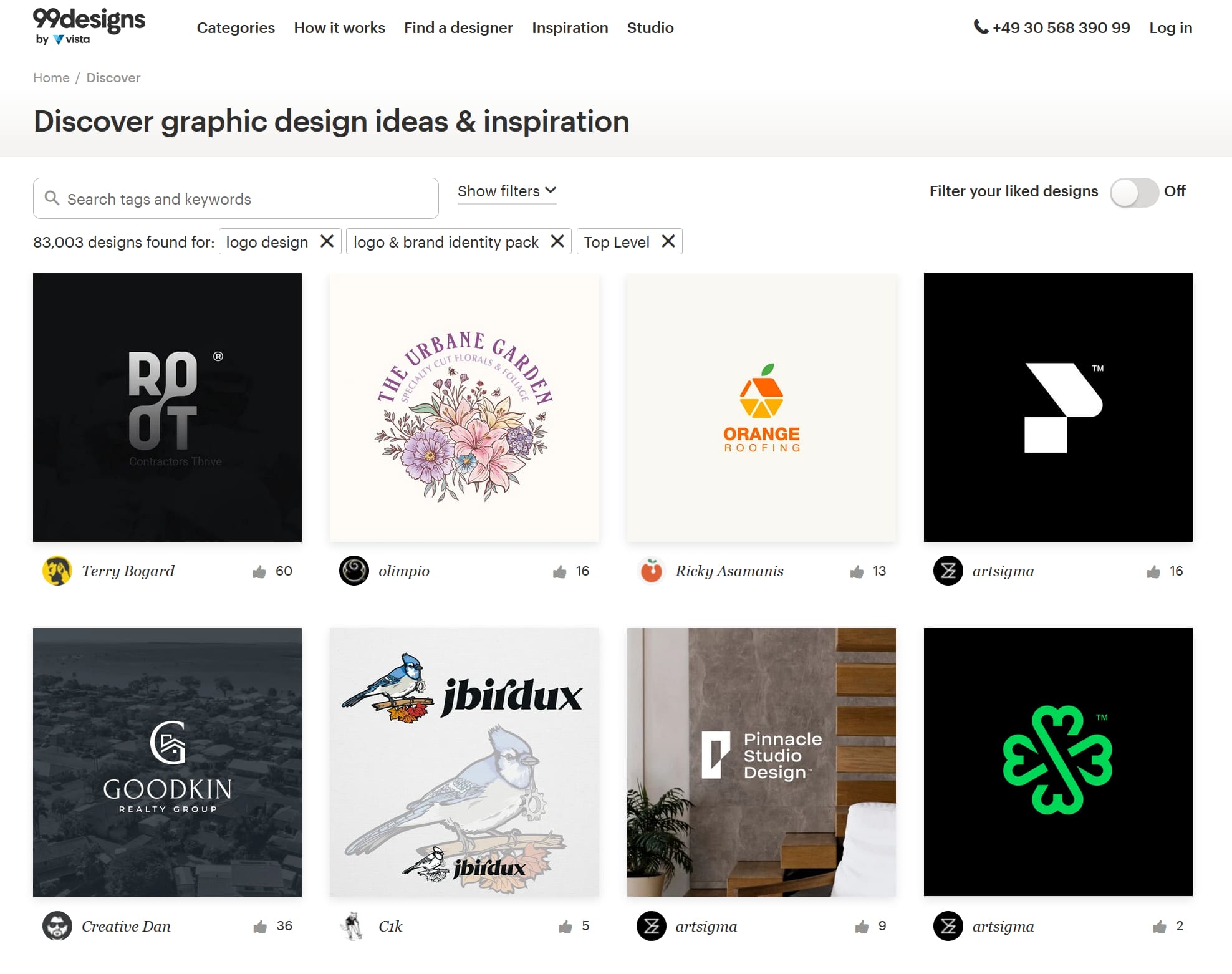Screen dimensions: 1232x974
Task: Click the 'Find a designer' link
Action: pyautogui.click(x=458, y=27)
